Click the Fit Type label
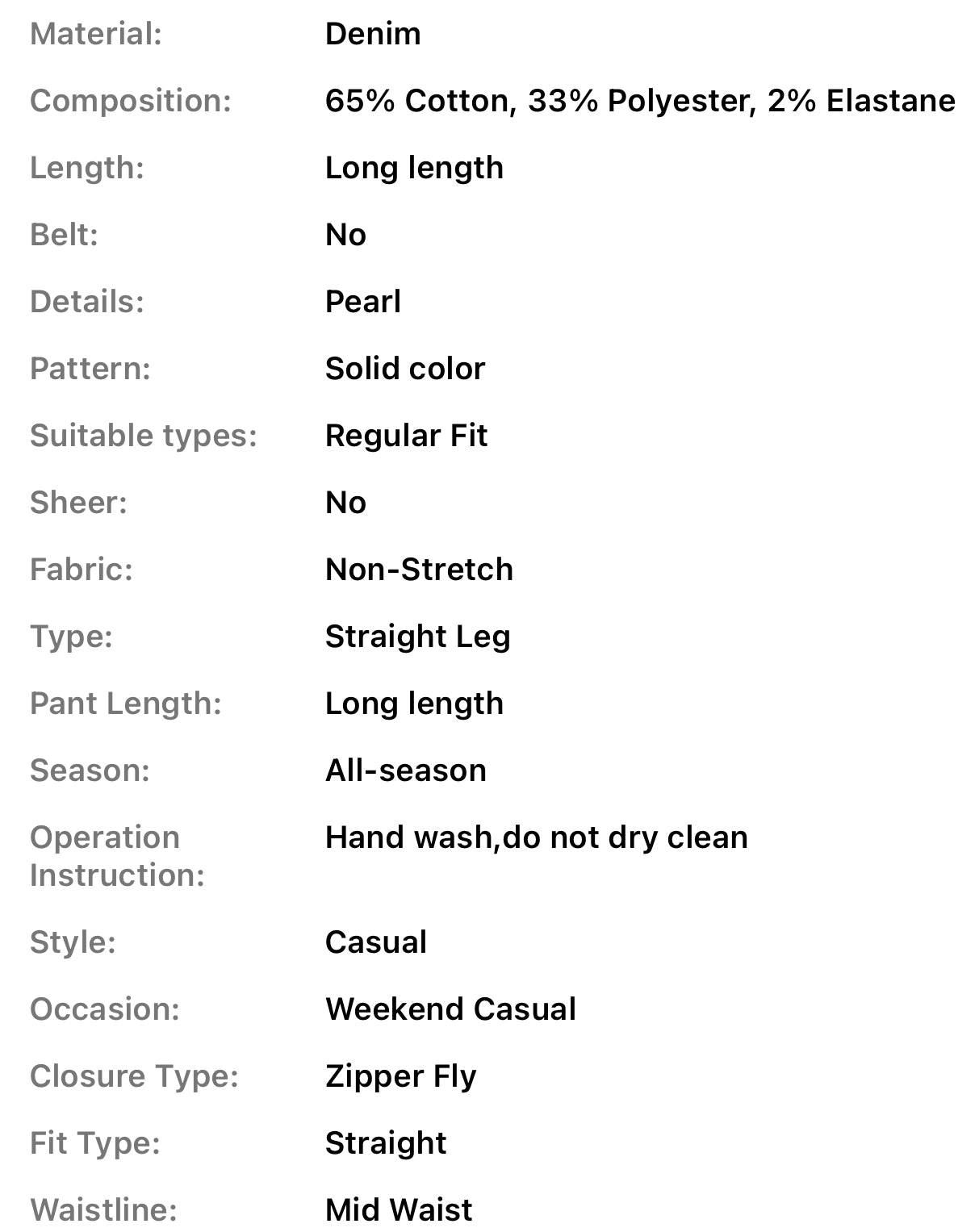Viewport: 979px width, 1232px height. [x=94, y=1143]
